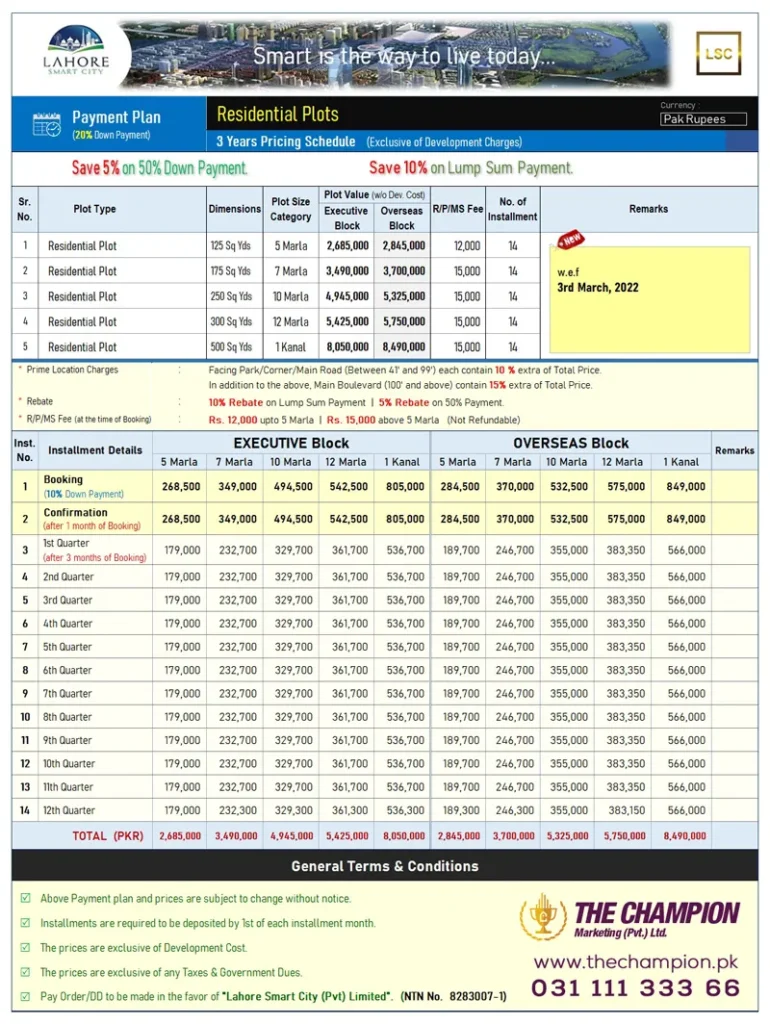
Task: Select the OVERSEAS Block column header
Action: 571,443
